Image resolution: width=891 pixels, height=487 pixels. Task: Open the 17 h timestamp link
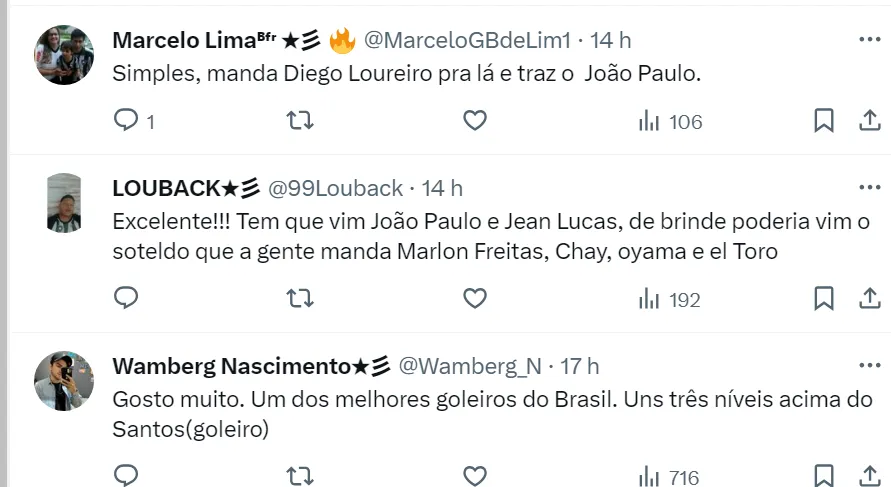pyautogui.click(x=579, y=366)
